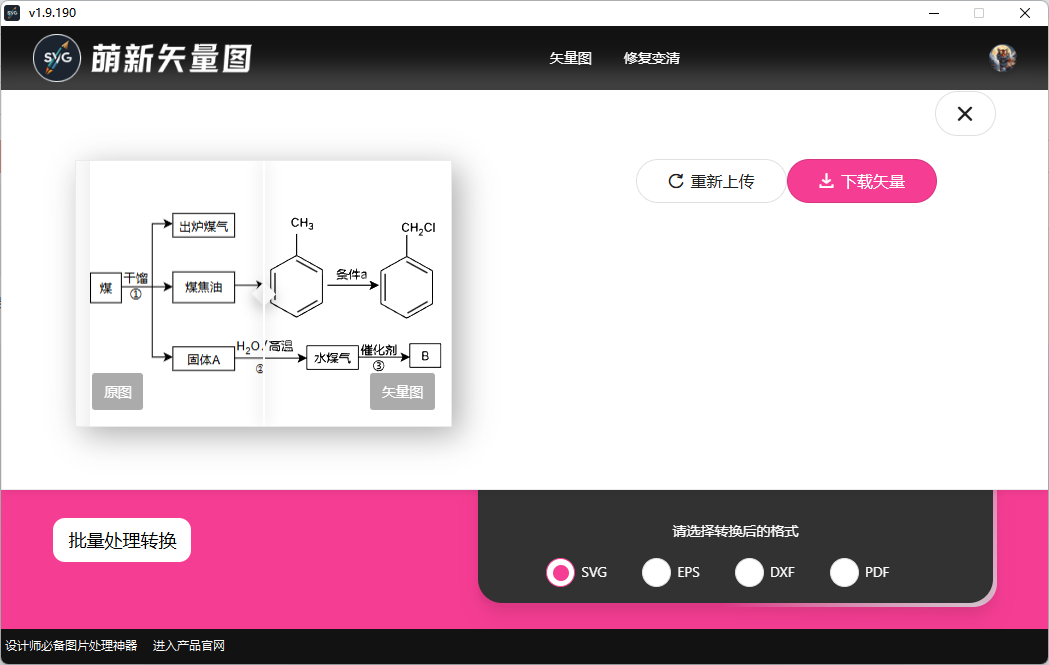Maximize the application window
The width and height of the screenshot is (1049, 665).
tap(979, 13)
